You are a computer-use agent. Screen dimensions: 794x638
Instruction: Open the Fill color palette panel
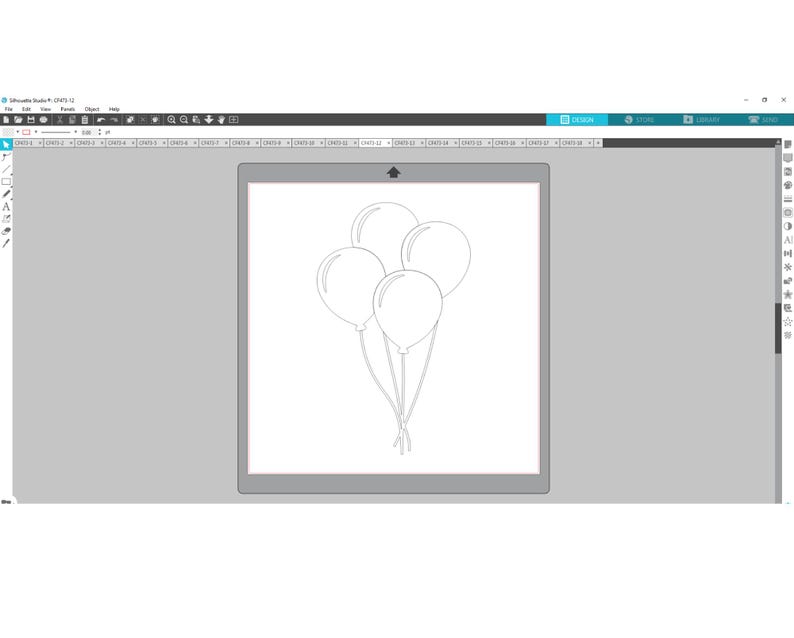[788, 185]
